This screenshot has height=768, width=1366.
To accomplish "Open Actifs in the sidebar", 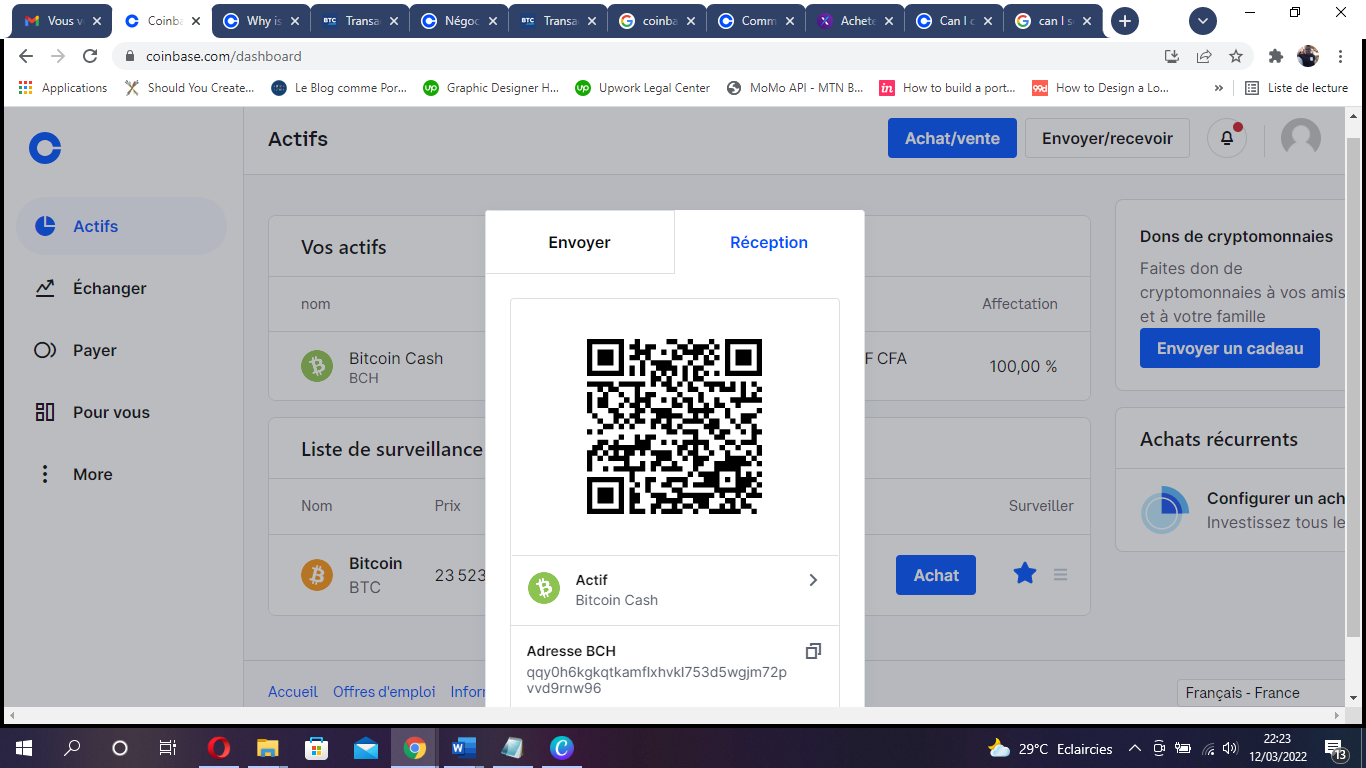I will [x=121, y=227].
